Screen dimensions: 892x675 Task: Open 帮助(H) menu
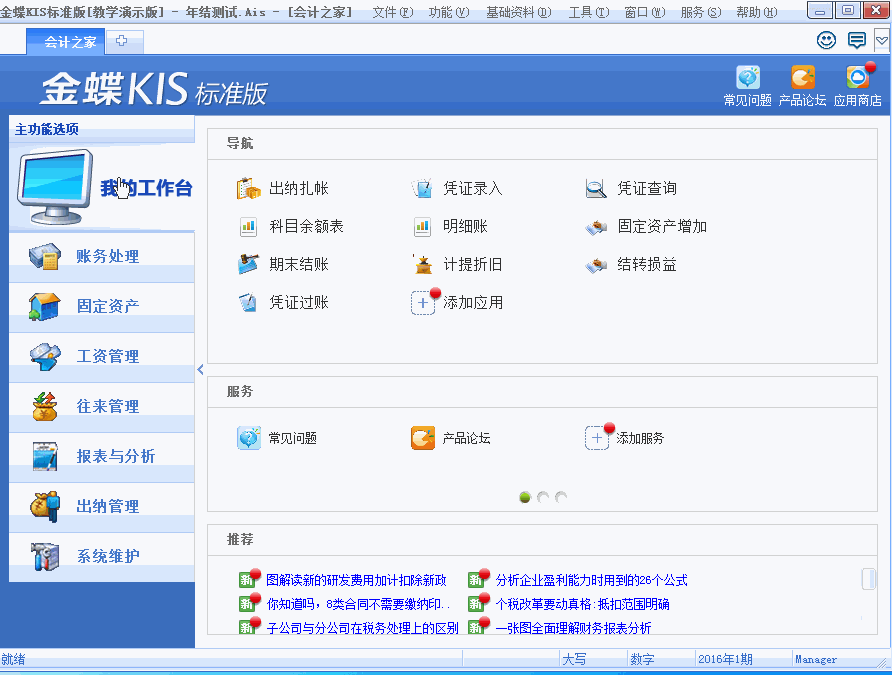click(757, 12)
